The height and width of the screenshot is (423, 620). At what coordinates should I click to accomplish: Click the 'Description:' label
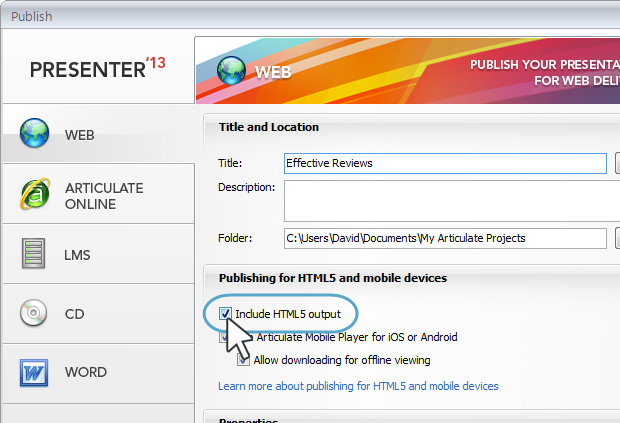pyautogui.click(x=246, y=187)
